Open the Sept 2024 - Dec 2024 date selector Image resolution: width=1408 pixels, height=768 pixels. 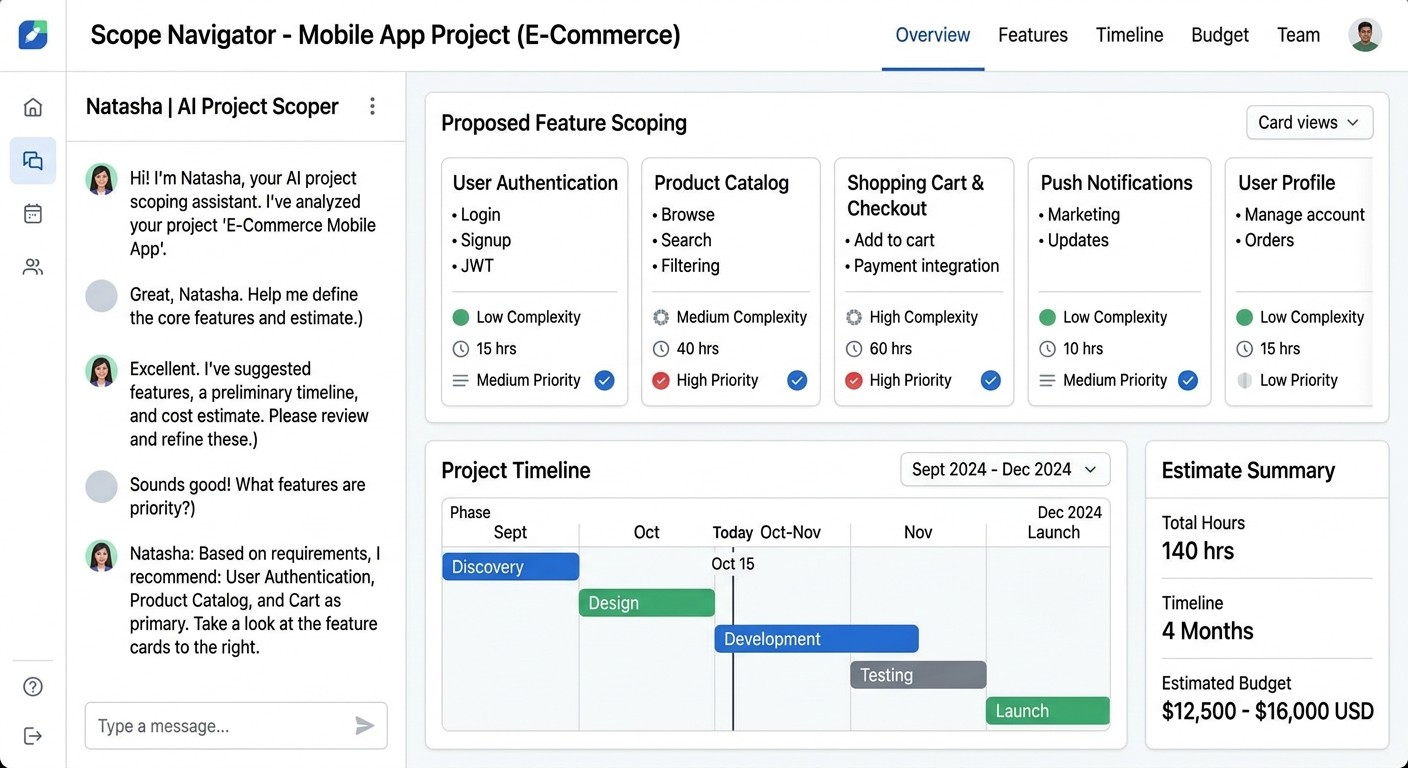[1004, 469]
